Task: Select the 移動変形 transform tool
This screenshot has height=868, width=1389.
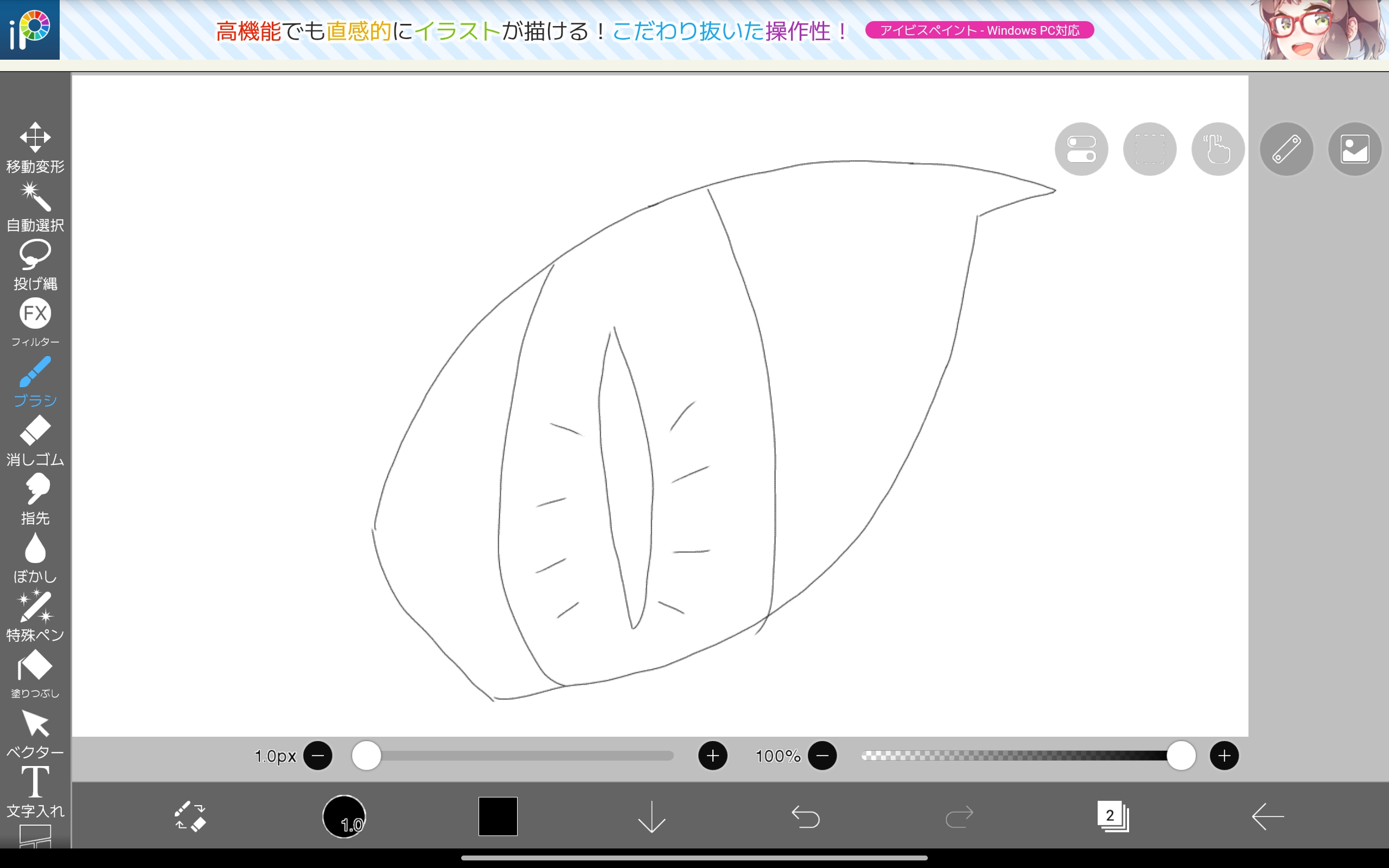Action: click(x=35, y=147)
